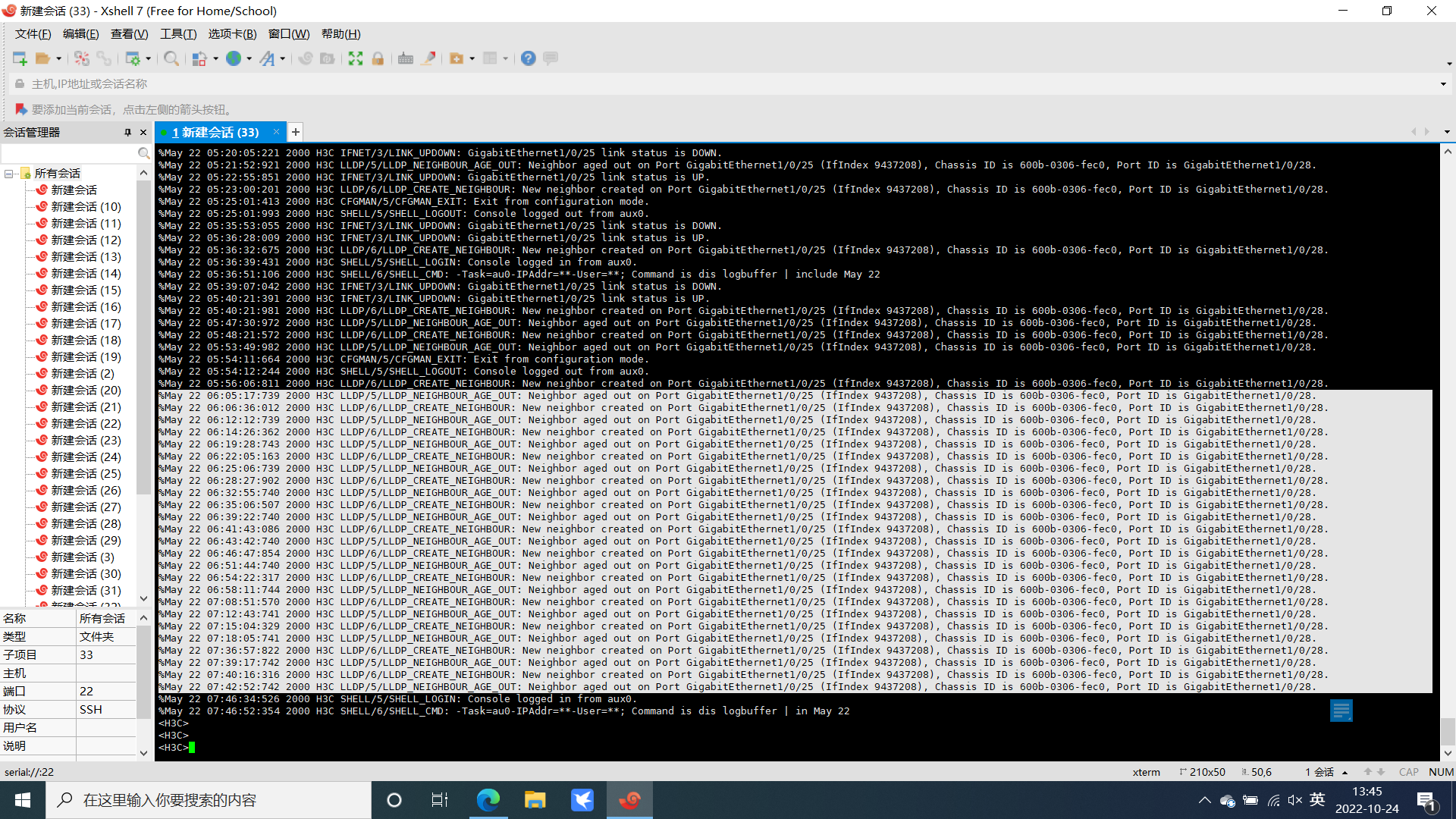Image resolution: width=1456 pixels, height=819 pixels.
Task: Toggle CAP indicator in status bar
Action: pyautogui.click(x=1408, y=772)
